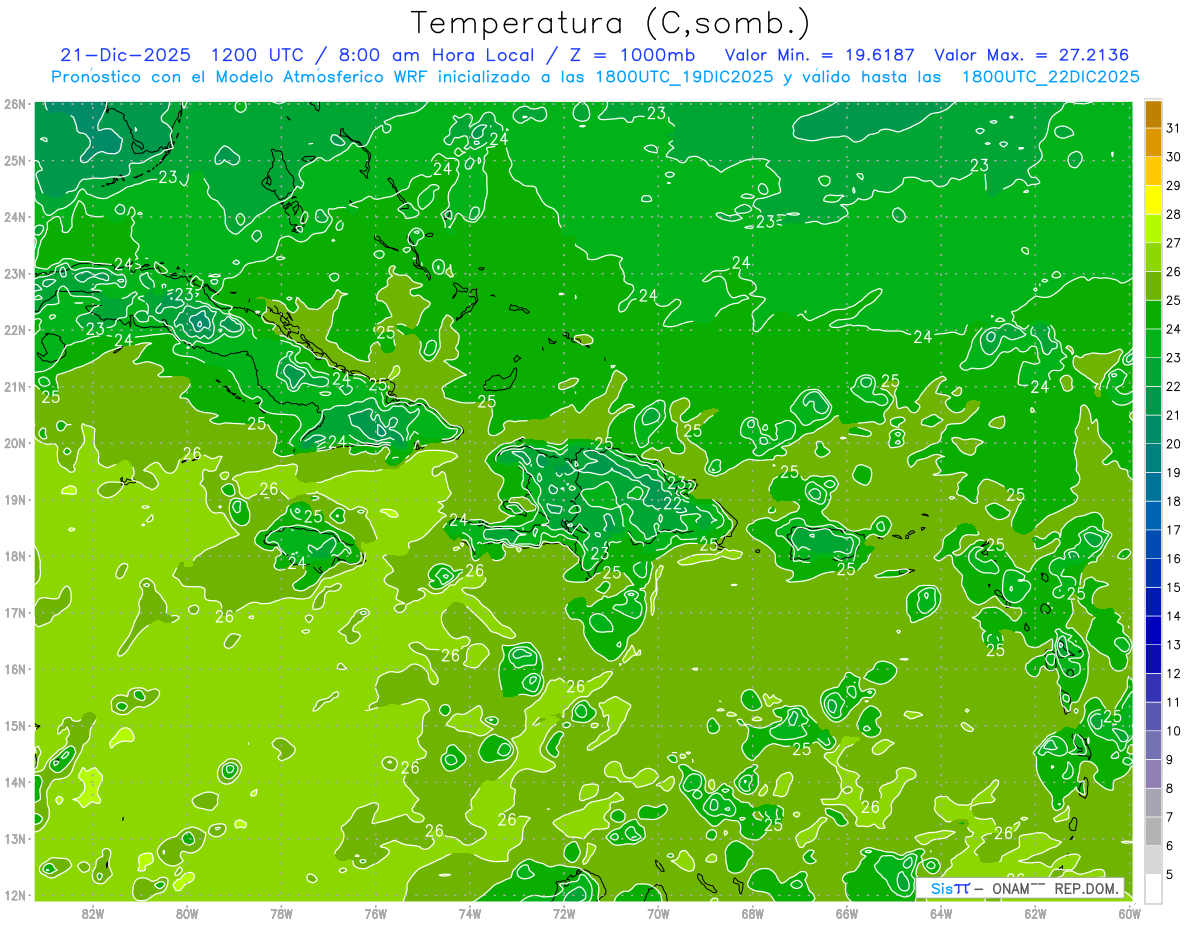Click the colorbar label 20

[1174, 444]
